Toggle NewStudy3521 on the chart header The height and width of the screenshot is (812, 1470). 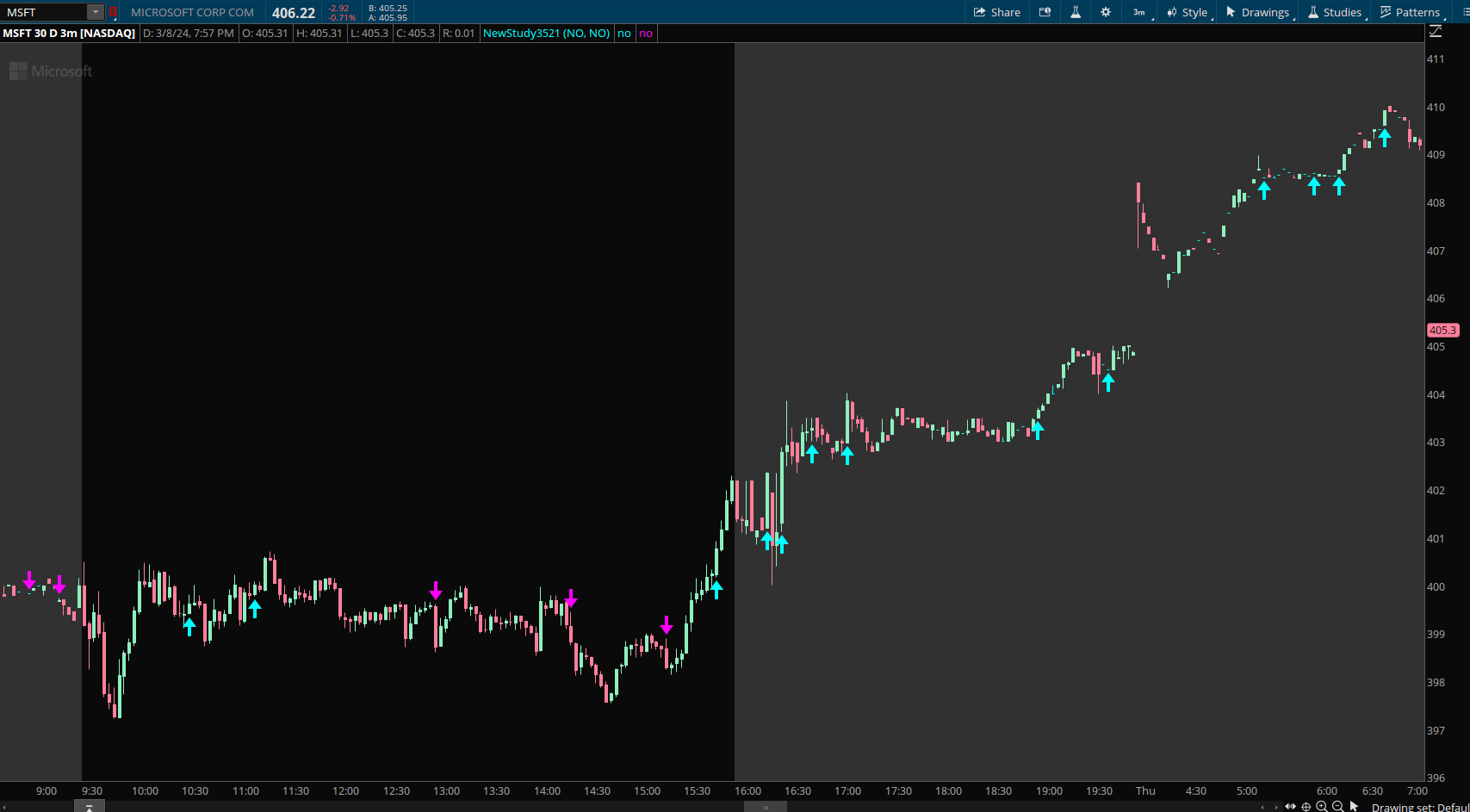546,33
